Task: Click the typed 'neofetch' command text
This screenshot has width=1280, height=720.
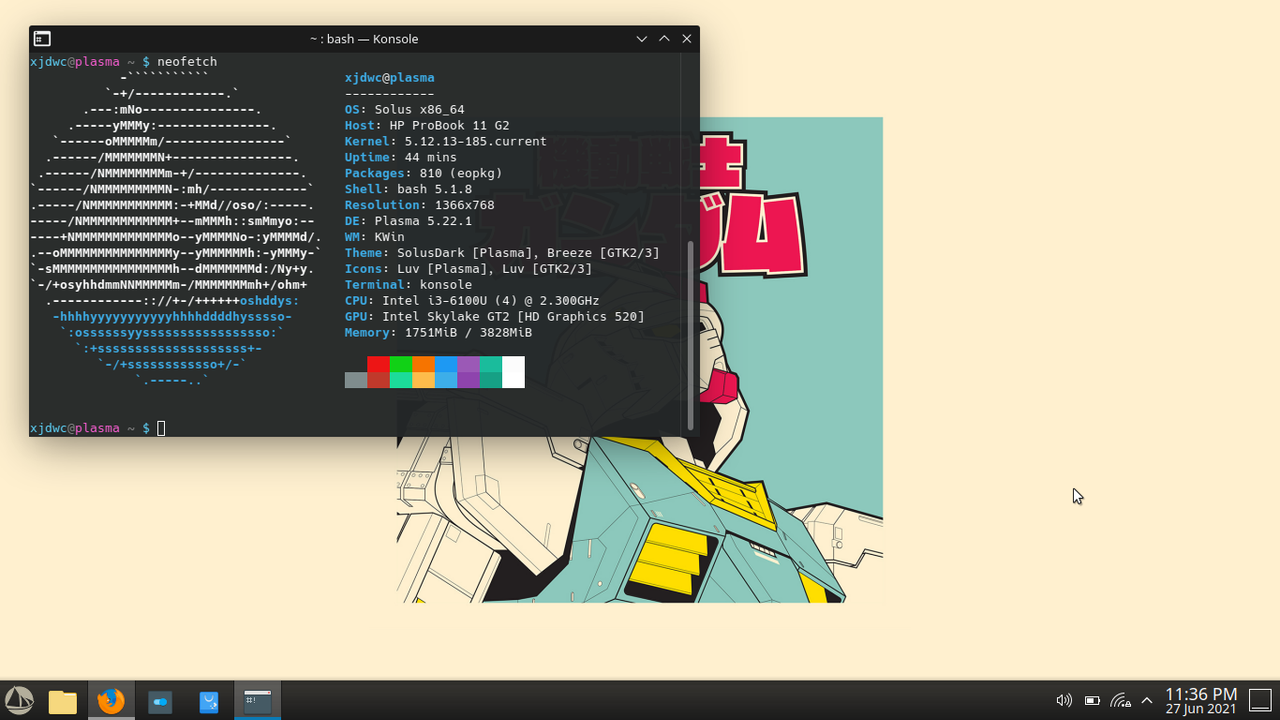Action: pyautogui.click(x=187, y=62)
